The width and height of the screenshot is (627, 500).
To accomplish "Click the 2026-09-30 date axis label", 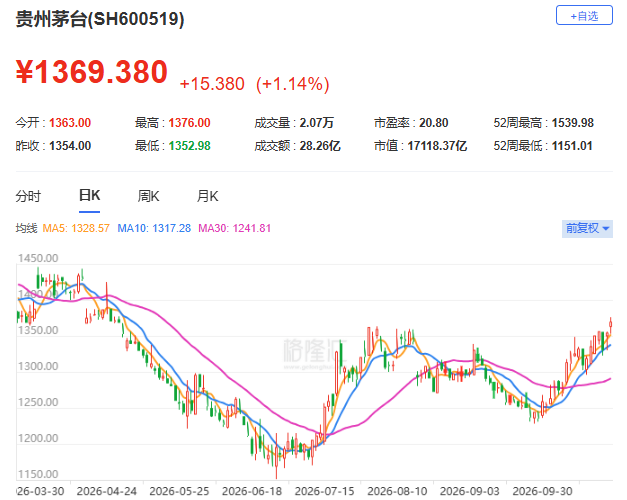I will (543, 491).
